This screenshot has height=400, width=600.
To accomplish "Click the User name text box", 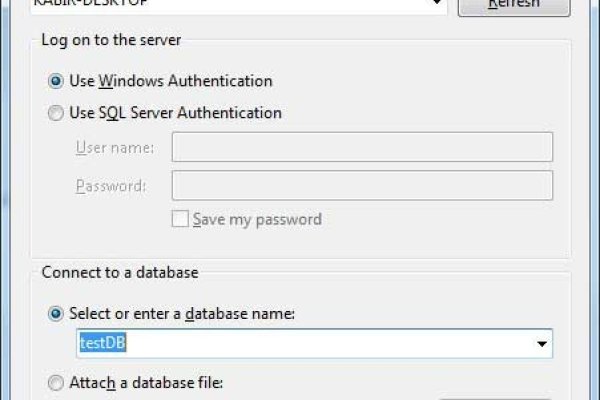I will [362, 148].
